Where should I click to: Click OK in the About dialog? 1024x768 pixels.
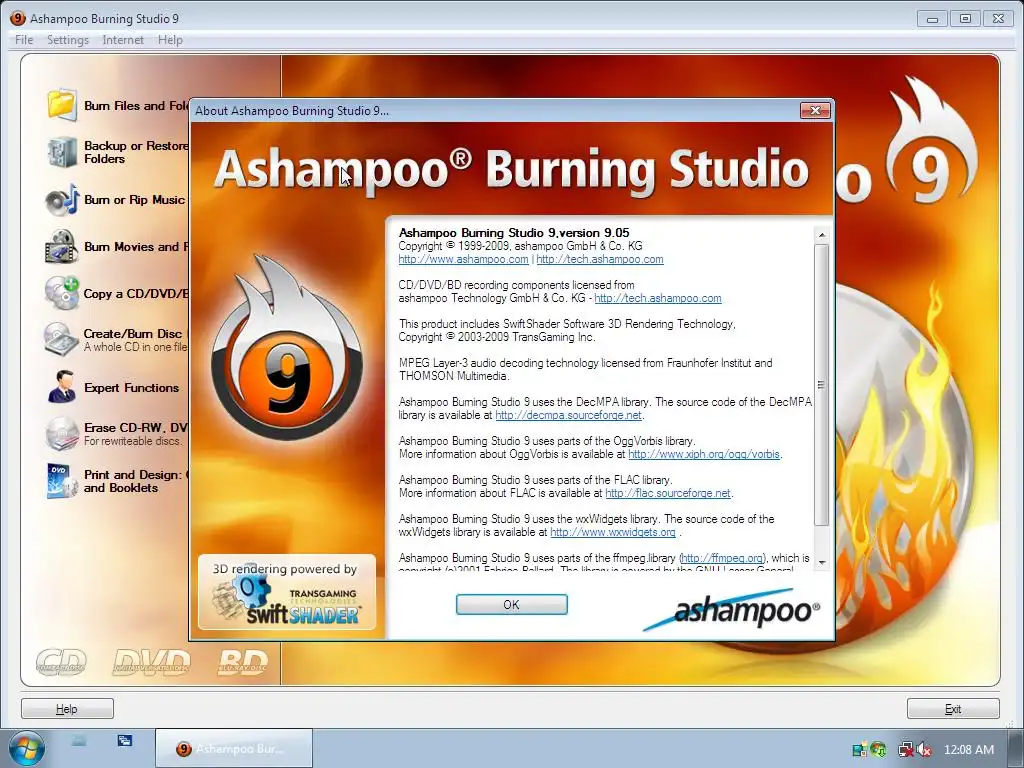[x=511, y=605]
